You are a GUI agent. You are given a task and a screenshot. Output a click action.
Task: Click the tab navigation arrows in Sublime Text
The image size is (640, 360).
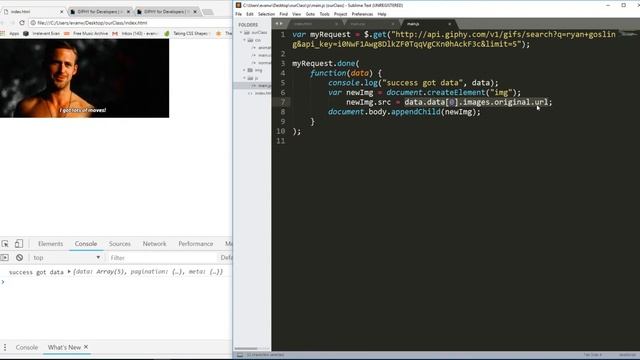click(x=279, y=24)
